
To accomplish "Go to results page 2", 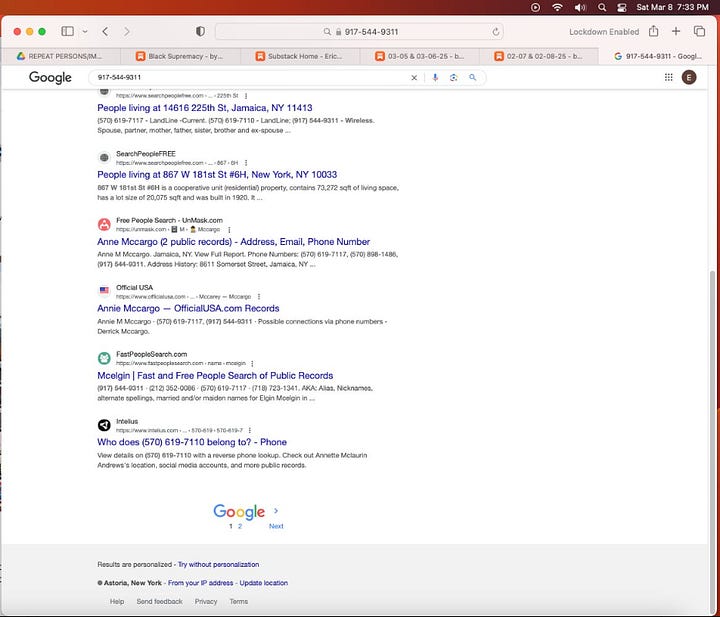I will pyautogui.click(x=240, y=526).
